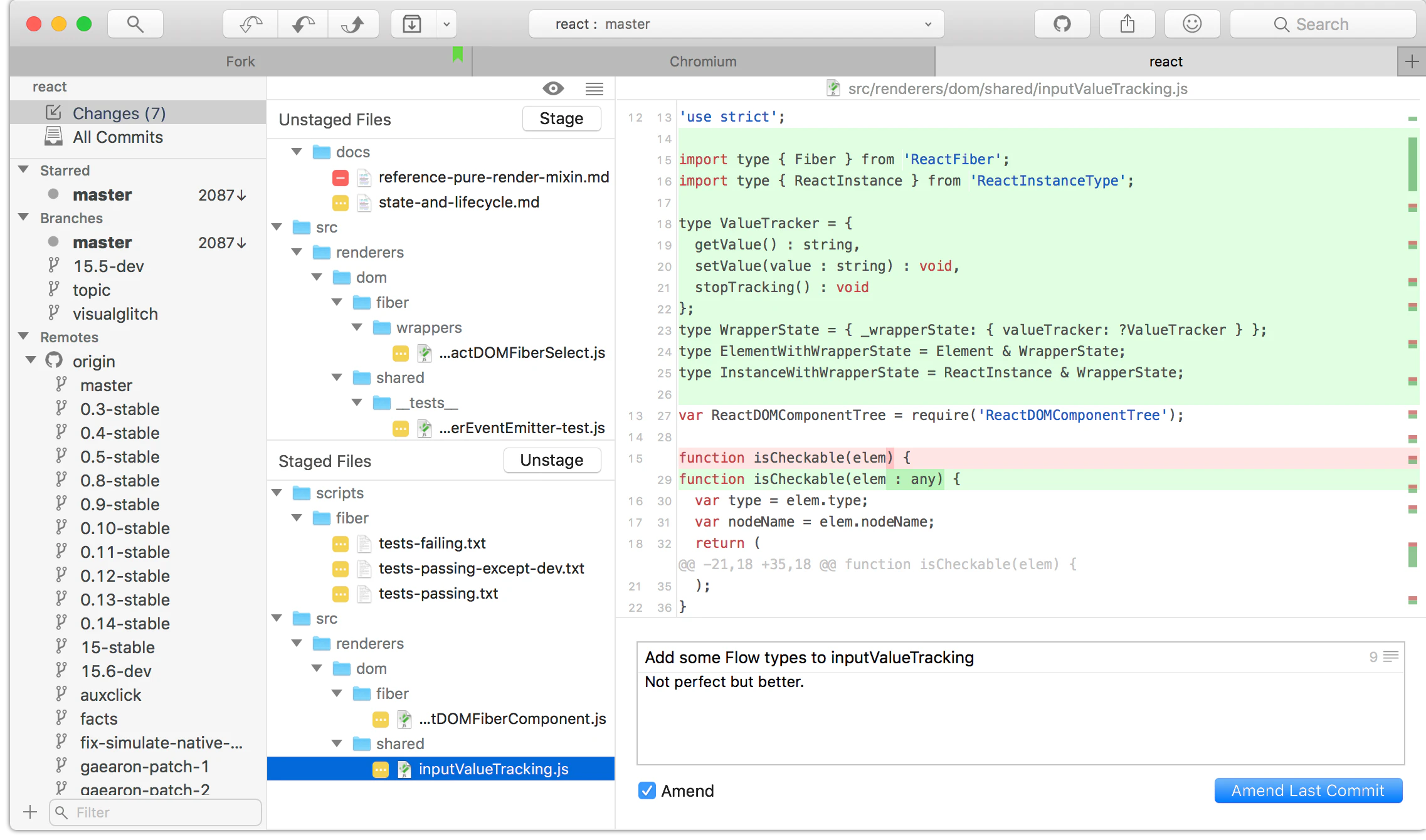Click the Push toolbar icon
The width and height of the screenshot is (1426, 840).
(353, 24)
